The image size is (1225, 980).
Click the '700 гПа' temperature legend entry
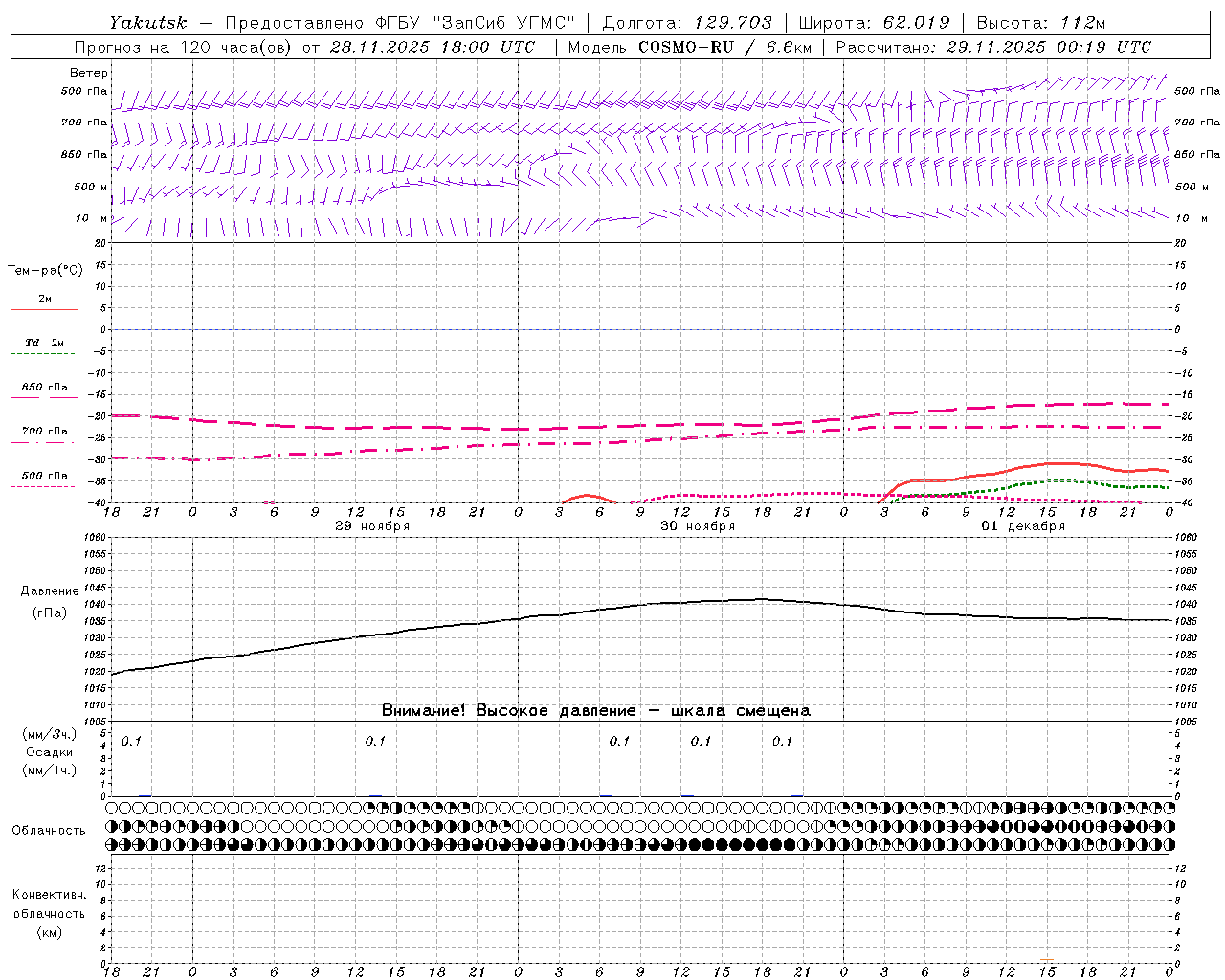tap(45, 432)
